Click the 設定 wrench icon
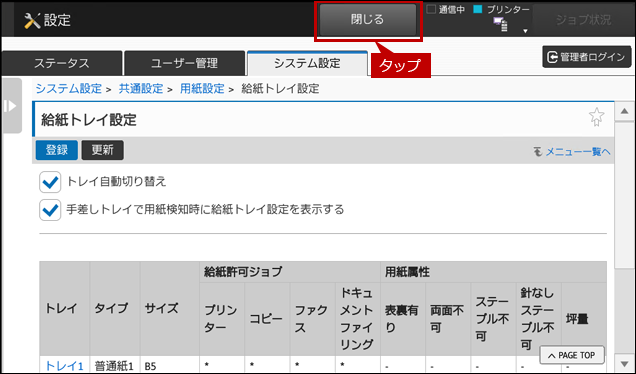Viewport: 636px width, 374px height. tap(32, 20)
